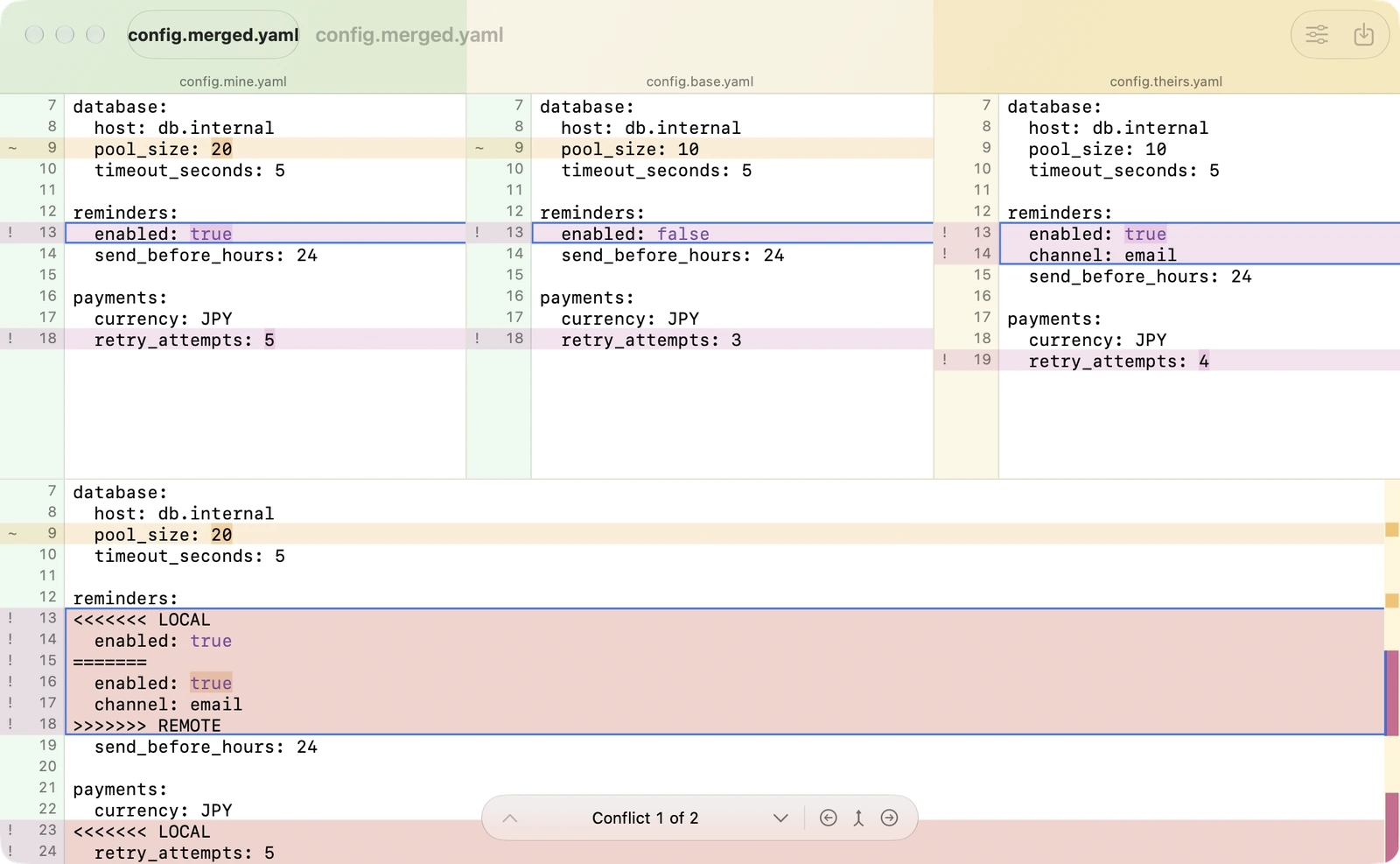Click 'send_before_hours: 24' in theirs pane
1400x864 pixels.
(1140, 277)
